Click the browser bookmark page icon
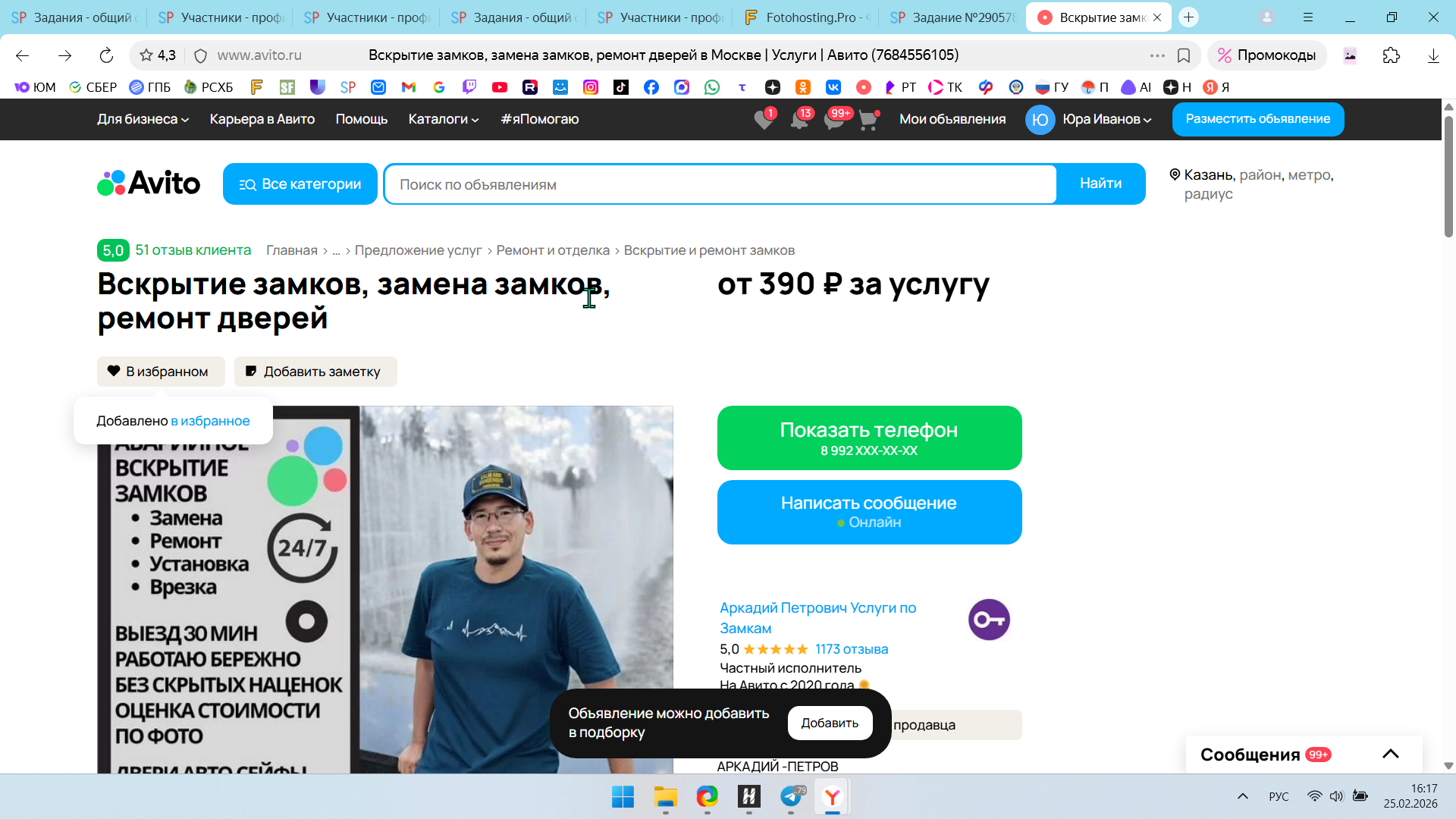This screenshot has height=819, width=1456. tap(1183, 55)
